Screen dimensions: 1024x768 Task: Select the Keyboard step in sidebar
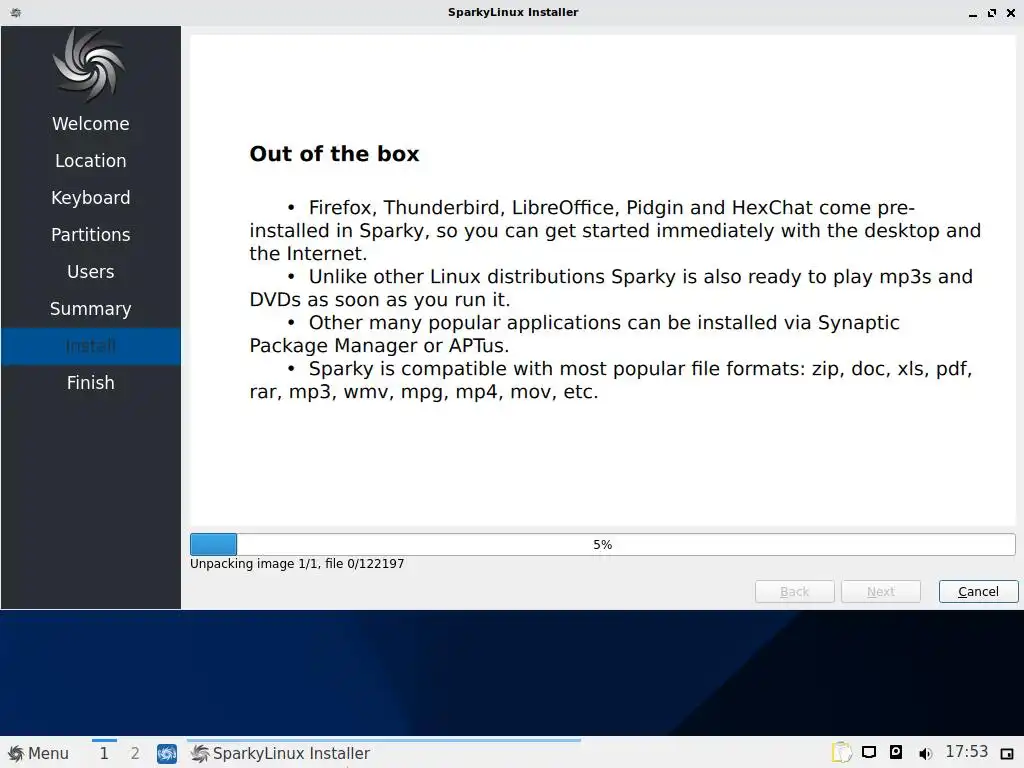tap(91, 197)
